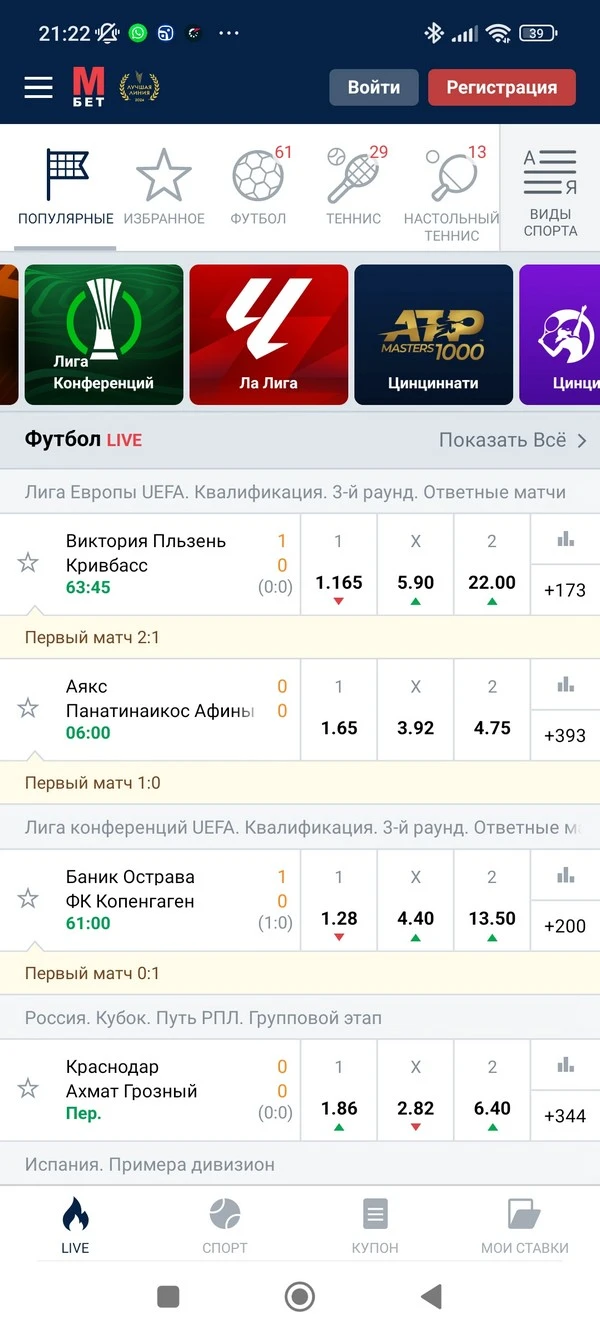Tap the Регистрация button

click(501, 87)
